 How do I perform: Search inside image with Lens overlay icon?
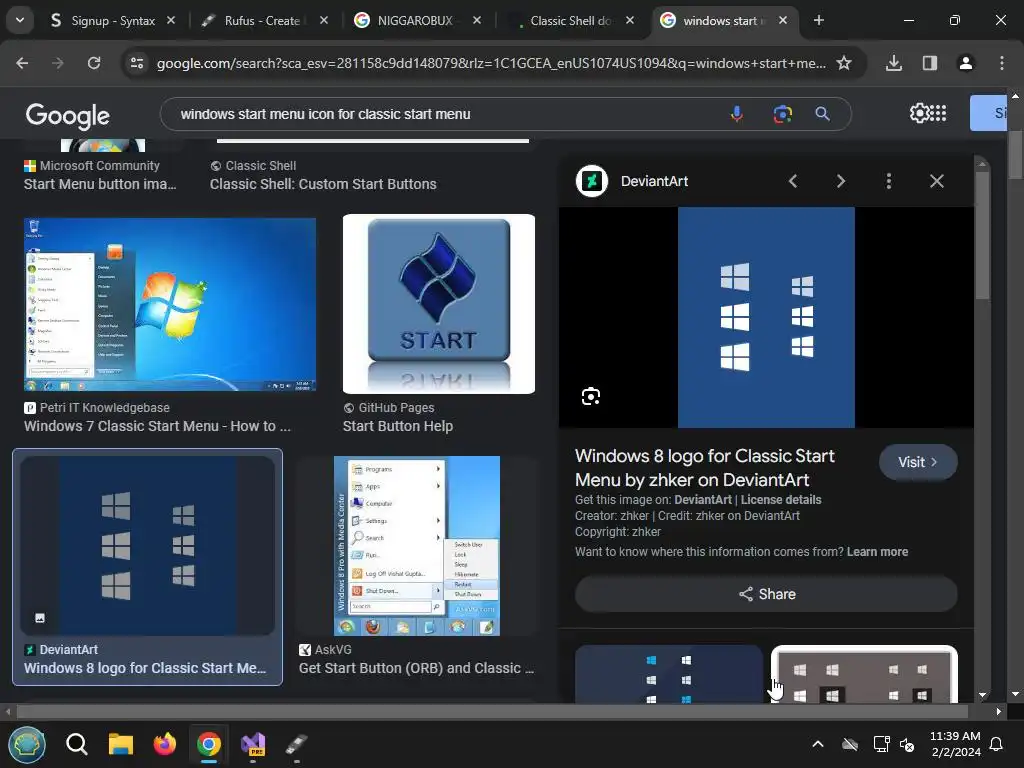click(591, 396)
